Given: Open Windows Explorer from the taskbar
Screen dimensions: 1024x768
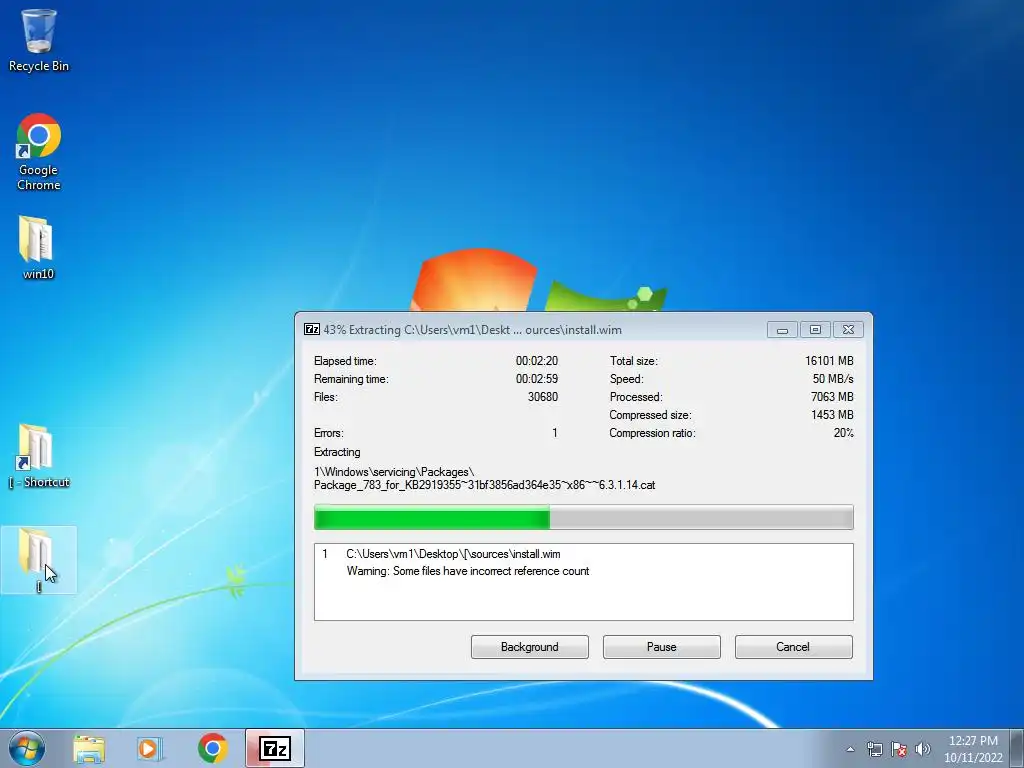Looking at the screenshot, I should [89, 749].
